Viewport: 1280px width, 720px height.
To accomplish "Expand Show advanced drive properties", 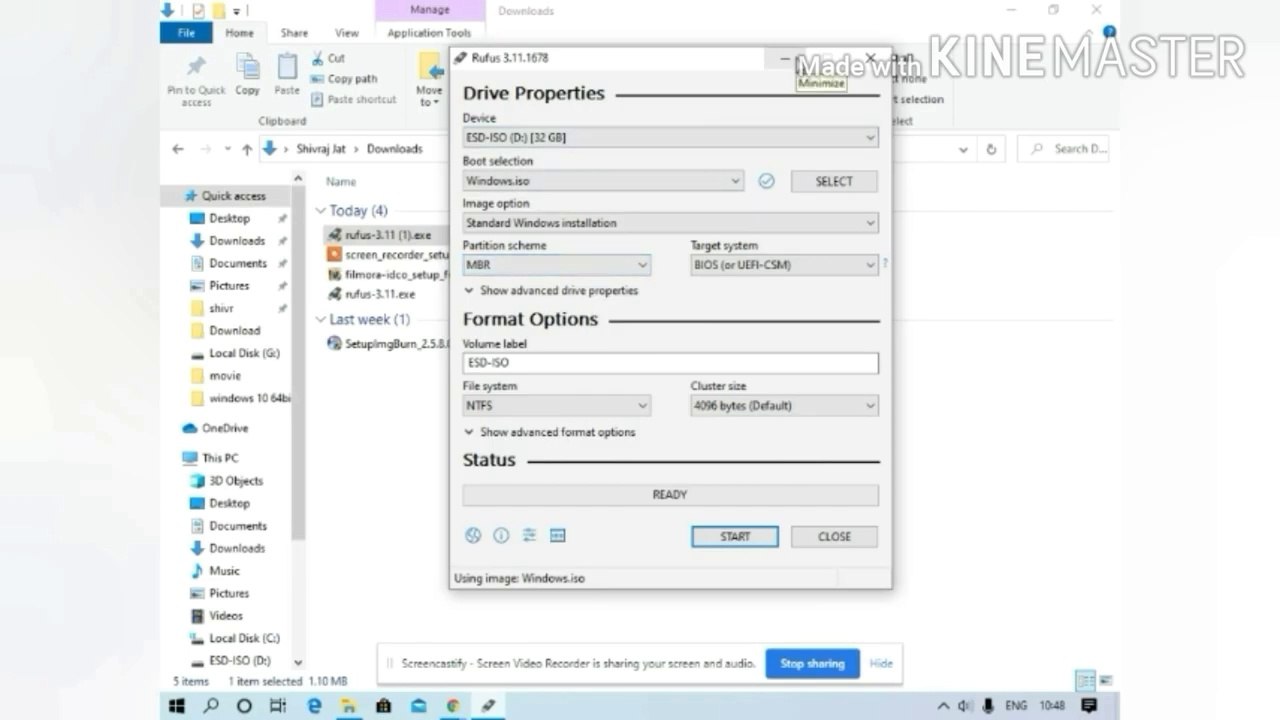I will [x=551, y=290].
